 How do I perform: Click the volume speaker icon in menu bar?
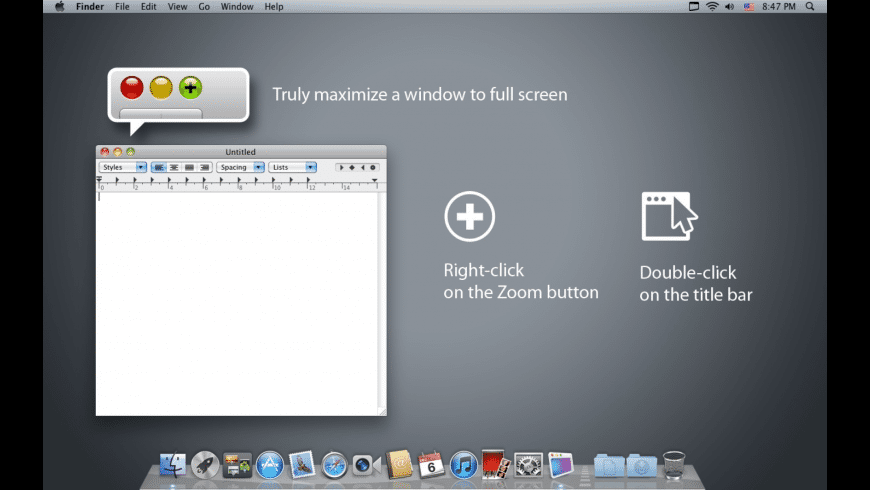click(730, 7)
